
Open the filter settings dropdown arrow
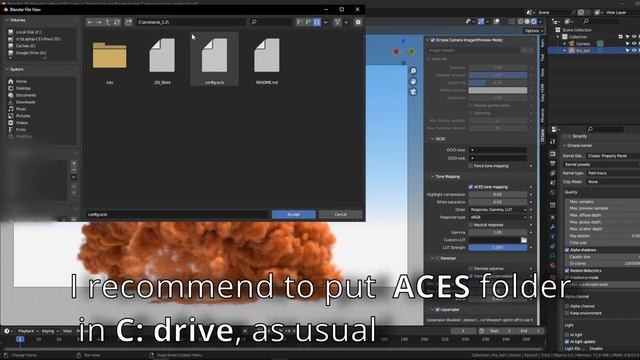346,22
